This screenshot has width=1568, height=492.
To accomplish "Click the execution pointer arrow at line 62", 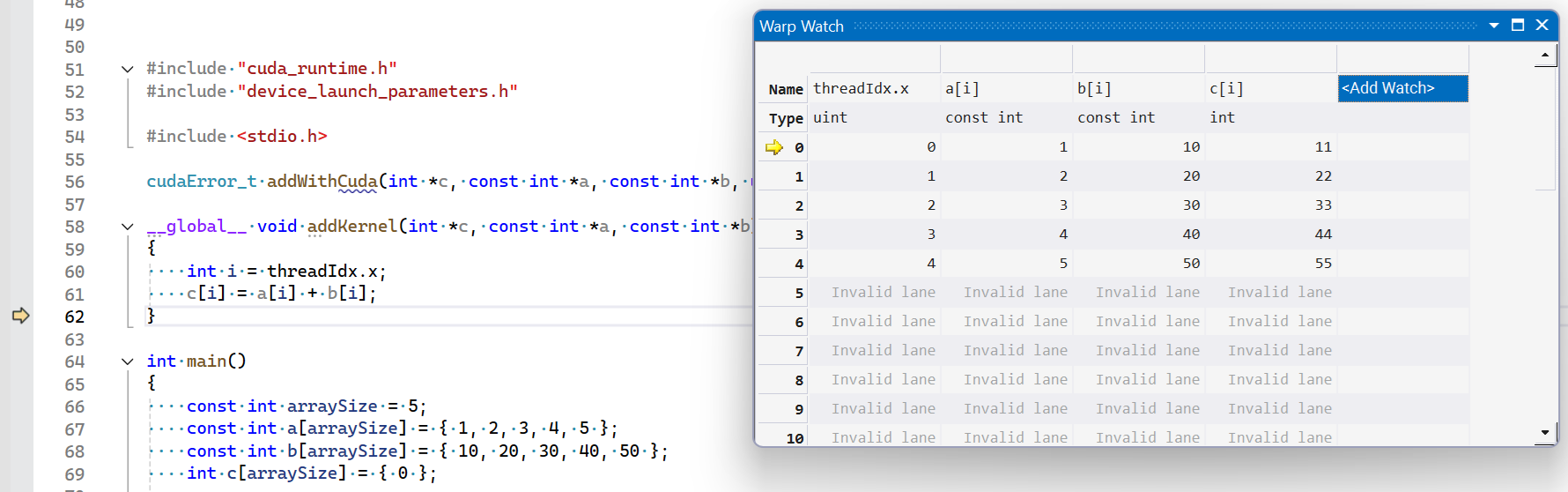I will click(20, 316).
